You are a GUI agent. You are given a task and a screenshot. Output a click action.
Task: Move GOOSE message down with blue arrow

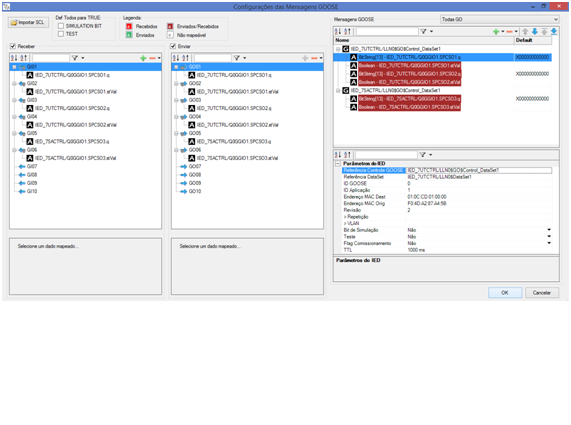point(535,32)
